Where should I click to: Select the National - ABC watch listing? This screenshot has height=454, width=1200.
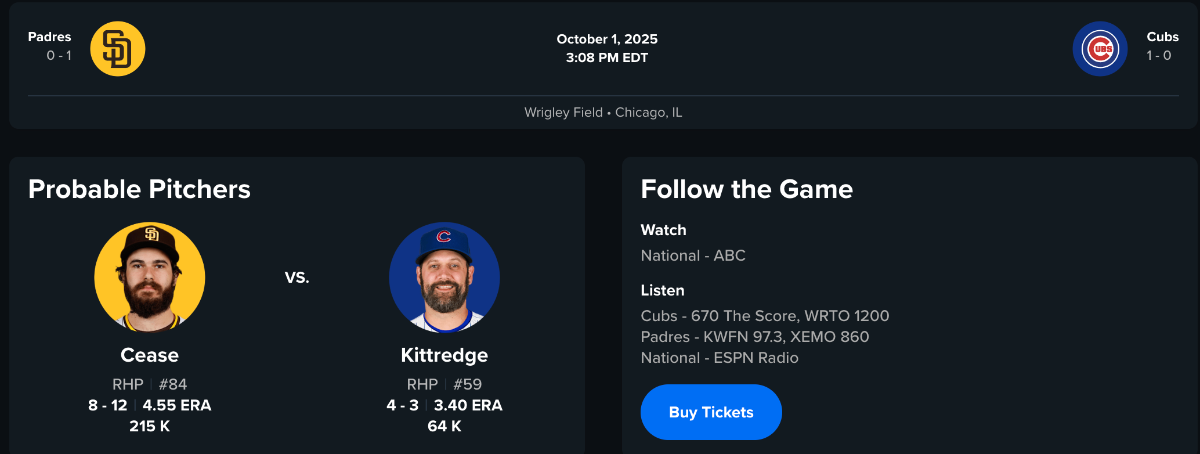tap(693, 256)
